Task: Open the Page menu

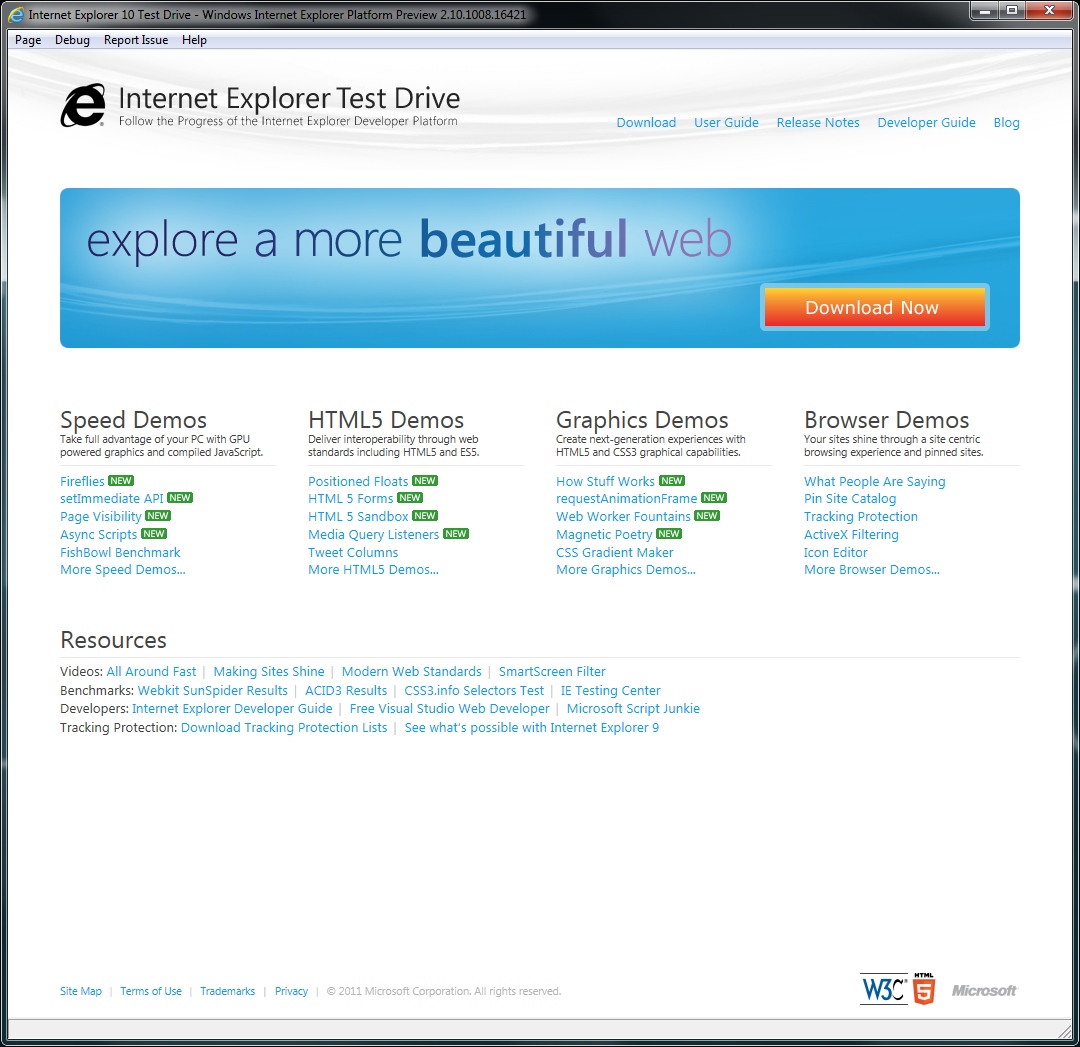Action: [x=28, y=40]
